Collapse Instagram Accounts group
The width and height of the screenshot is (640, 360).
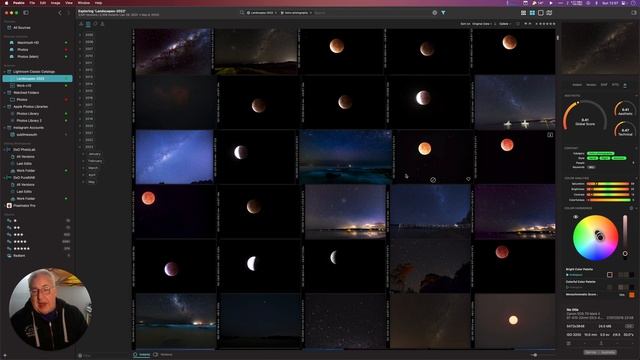tap(4, 128)
